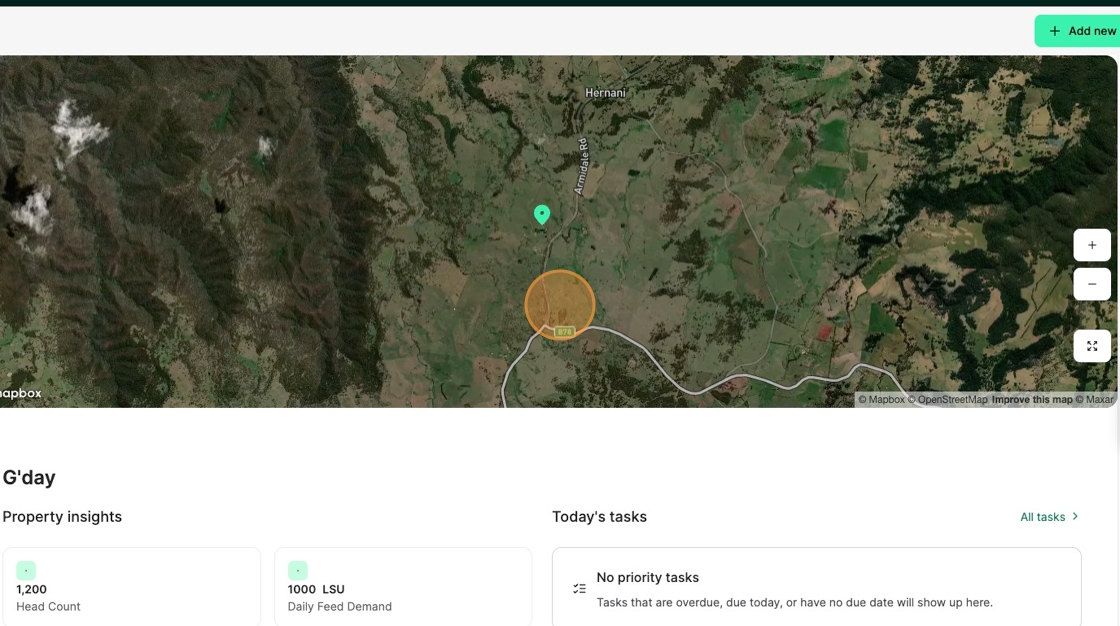
Task: Toggle fullscreen map view
Action: pos(1091,346)
